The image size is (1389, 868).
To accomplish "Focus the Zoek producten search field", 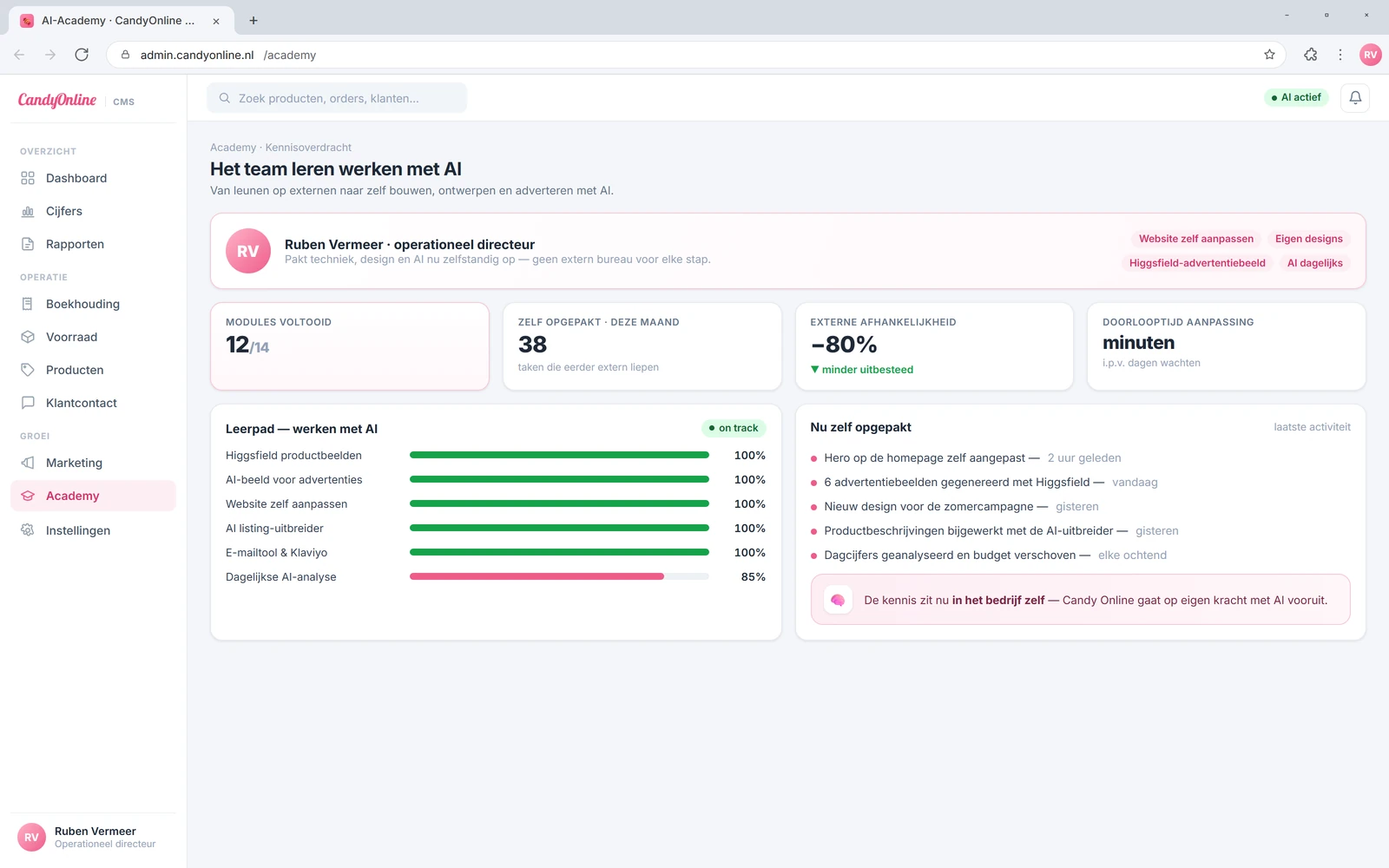I will click(x=337, y=98).
